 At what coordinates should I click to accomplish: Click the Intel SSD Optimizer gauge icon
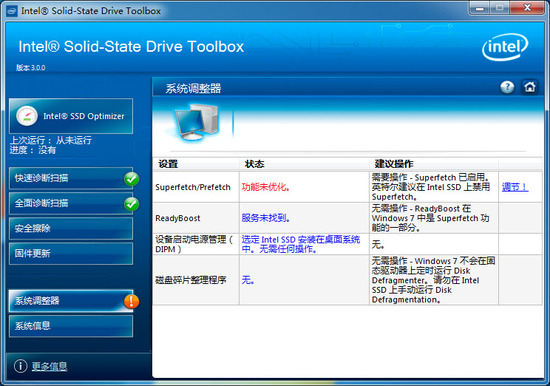pyautogui.click(x=27, y=116)
